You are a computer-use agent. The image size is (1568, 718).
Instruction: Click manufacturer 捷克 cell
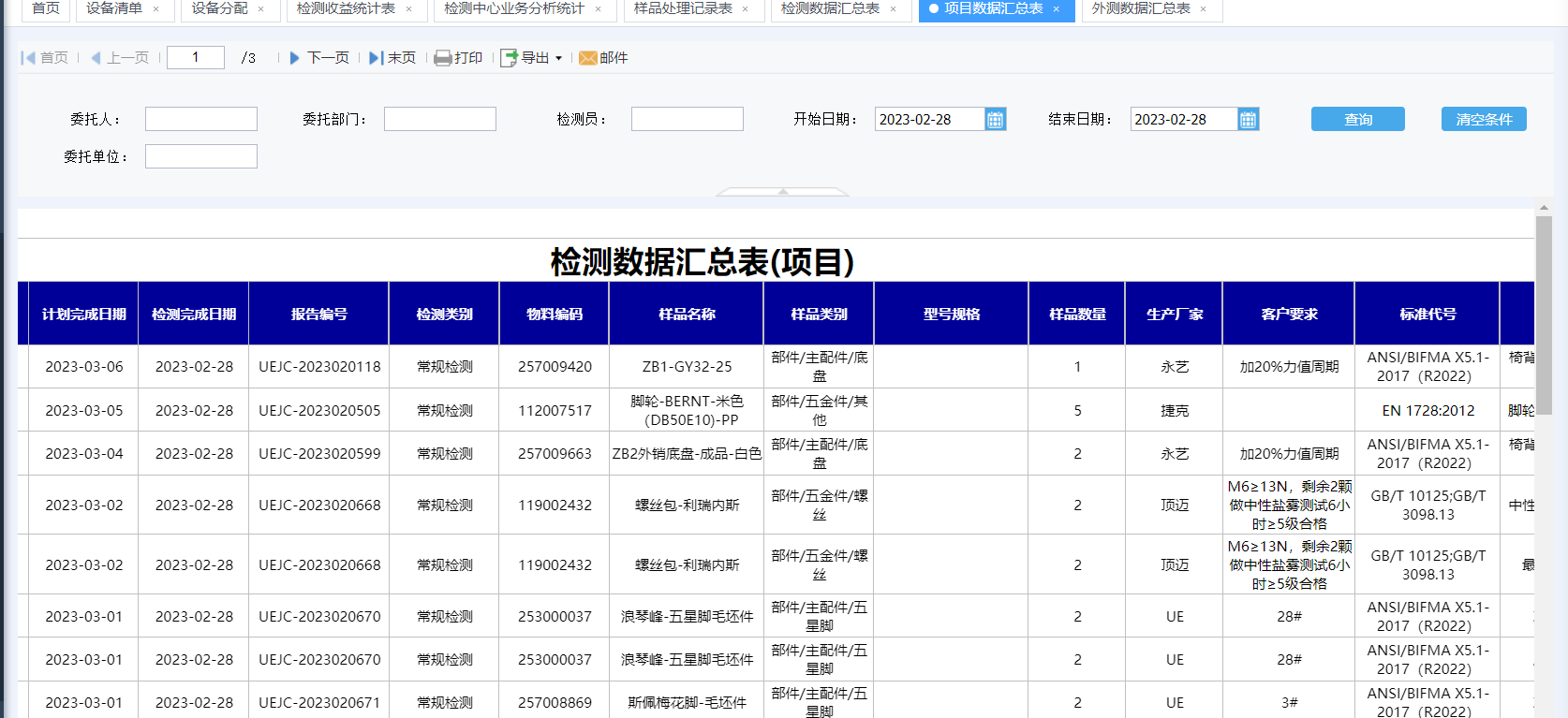(1175, 411)
